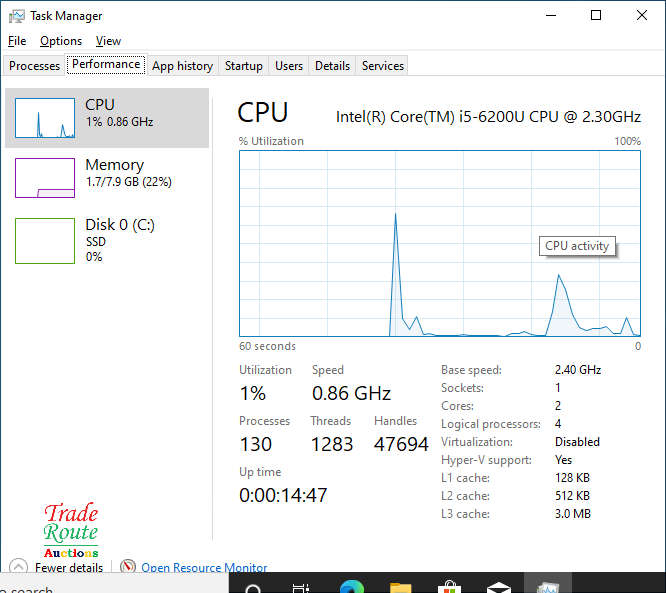The width and height of the screenshot is (666, 593).
Task: Select the Disk 0 (C:) thumbnail
Action: point(45,240)
